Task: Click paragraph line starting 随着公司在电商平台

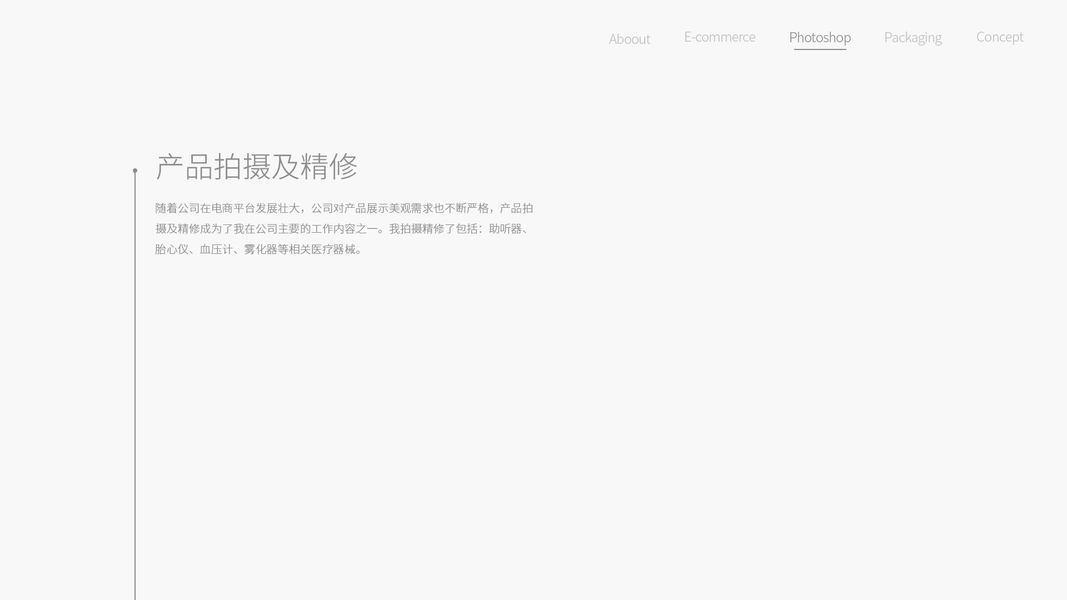Action: click(x=344, y=208)
